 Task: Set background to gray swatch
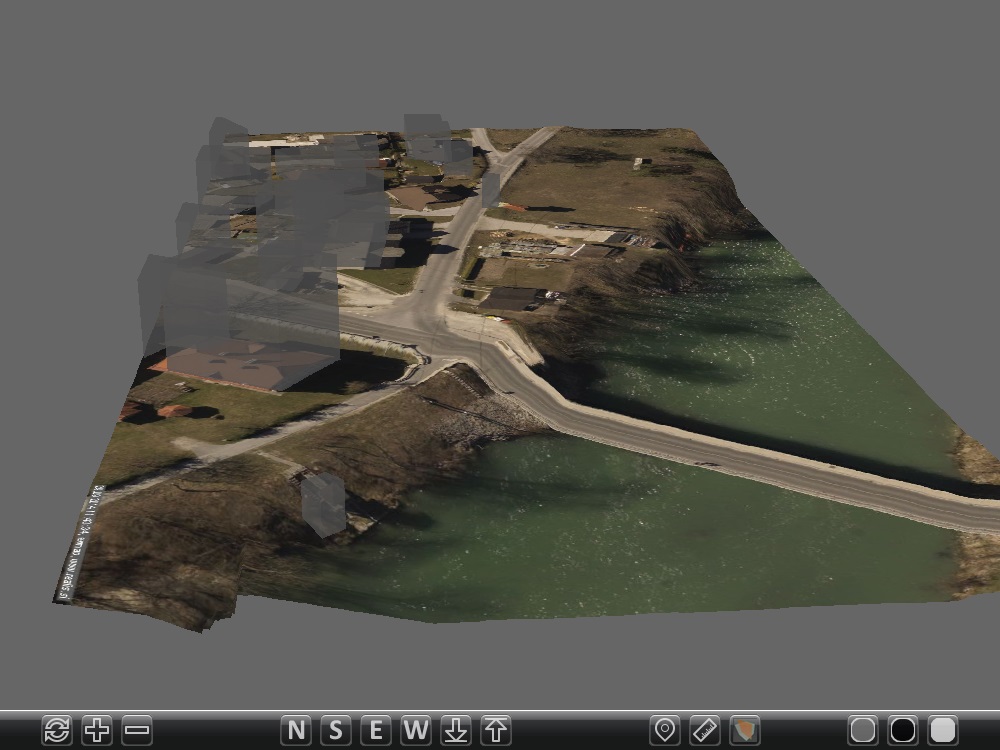pos(863,730)
